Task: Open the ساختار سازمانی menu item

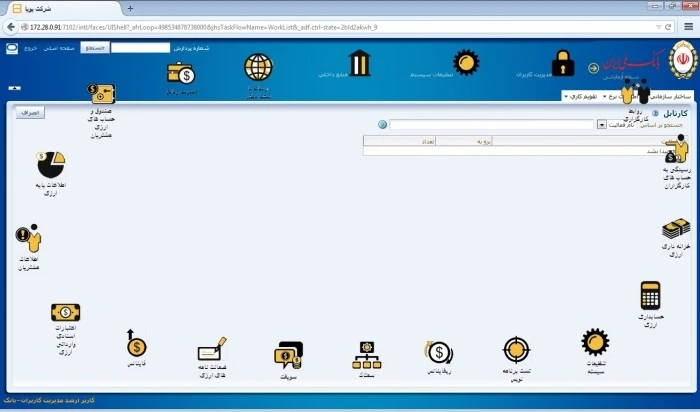Action: (671, 96)
